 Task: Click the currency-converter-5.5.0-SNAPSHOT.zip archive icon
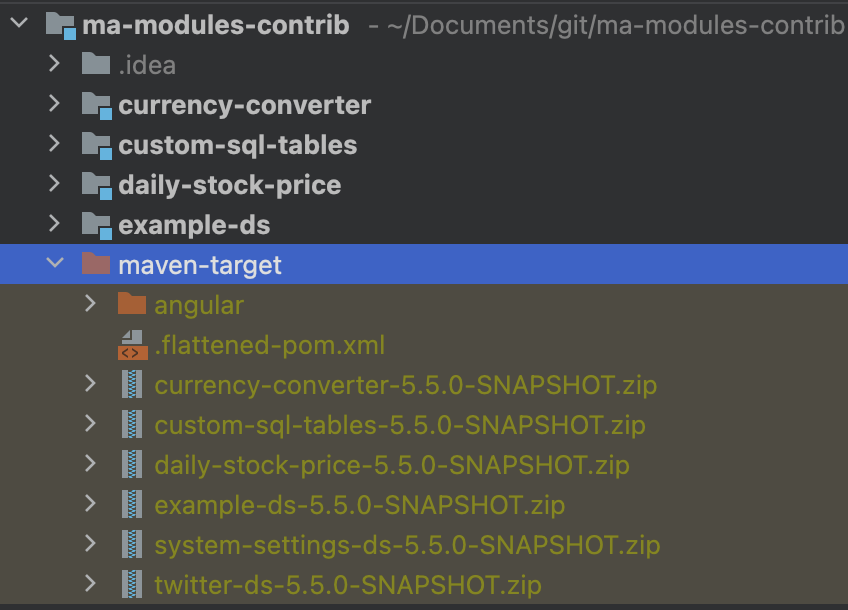(132, 384)
